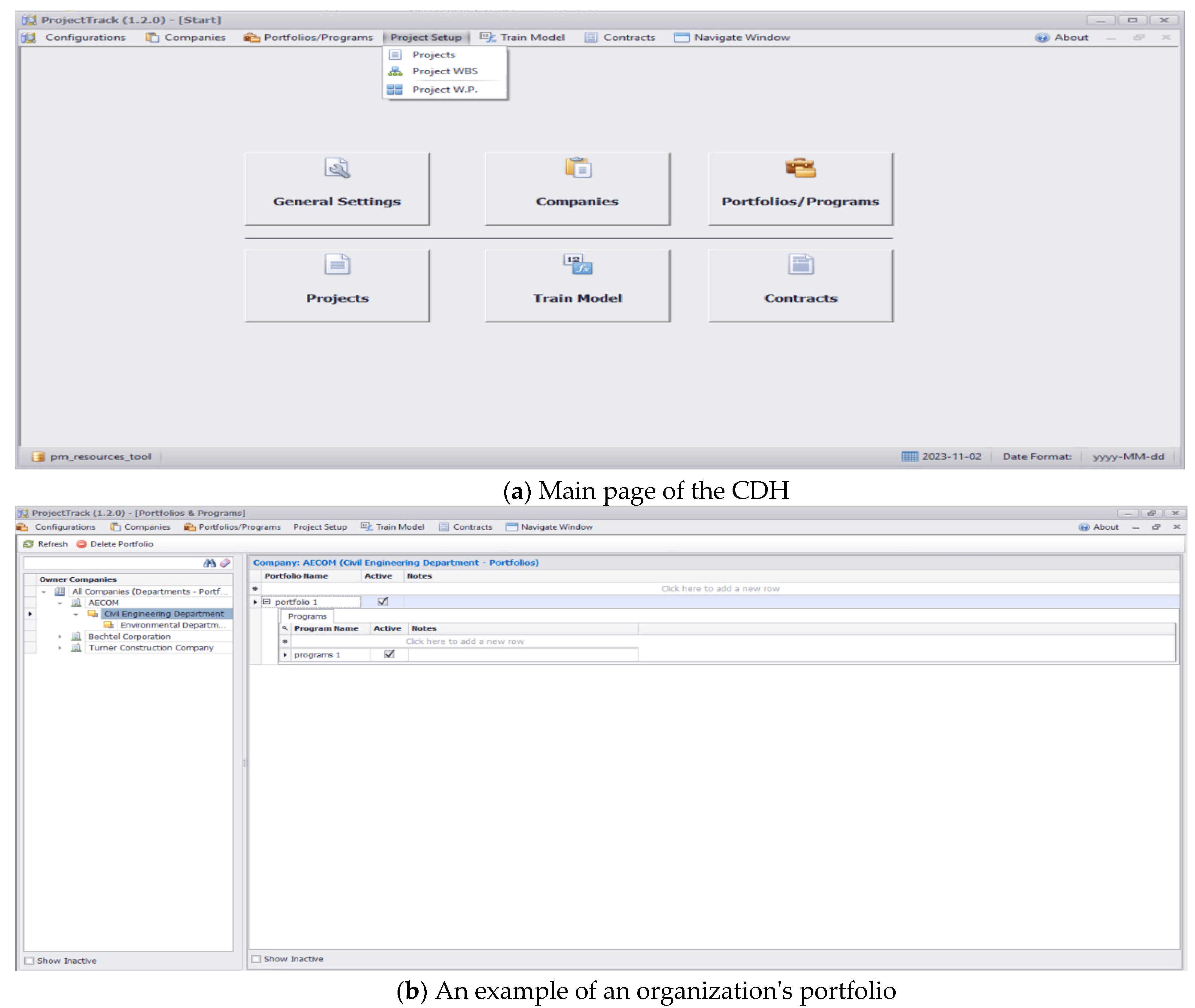This screenshot has width=1195, height=1008.
Task: Uncheck Active checkbox for portfolio 1
Action: (382, 602)
